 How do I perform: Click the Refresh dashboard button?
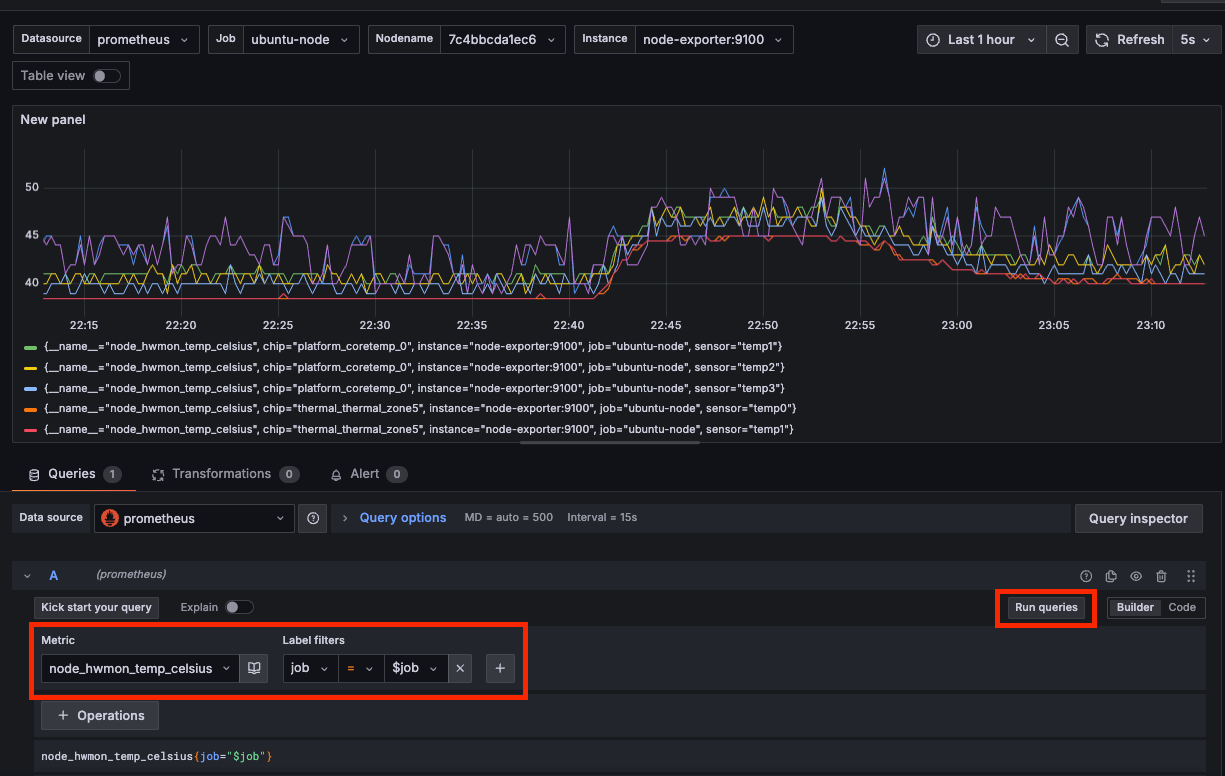[1129, 40]
